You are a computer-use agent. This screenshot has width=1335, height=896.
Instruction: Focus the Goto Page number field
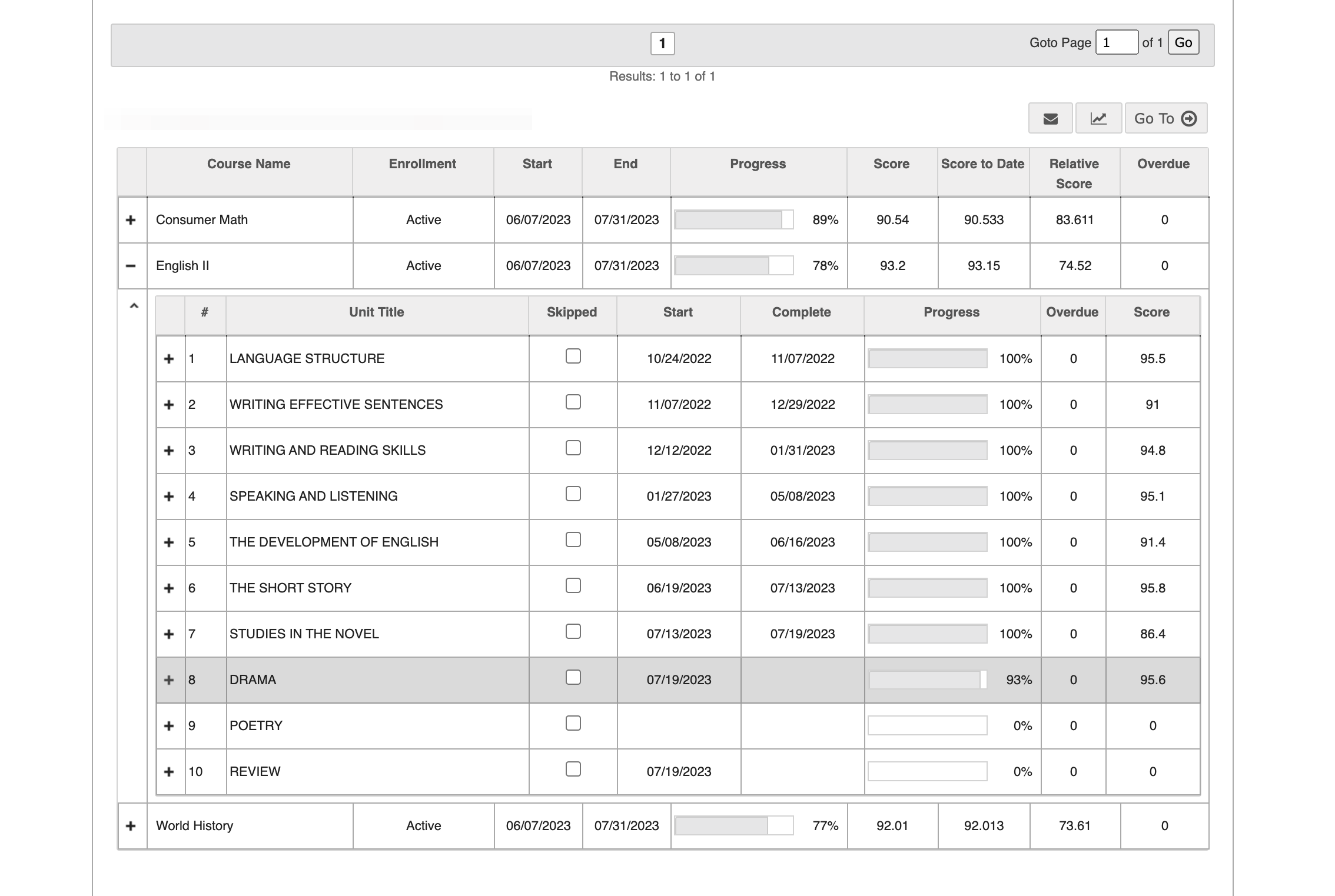tap(1117, 42)
